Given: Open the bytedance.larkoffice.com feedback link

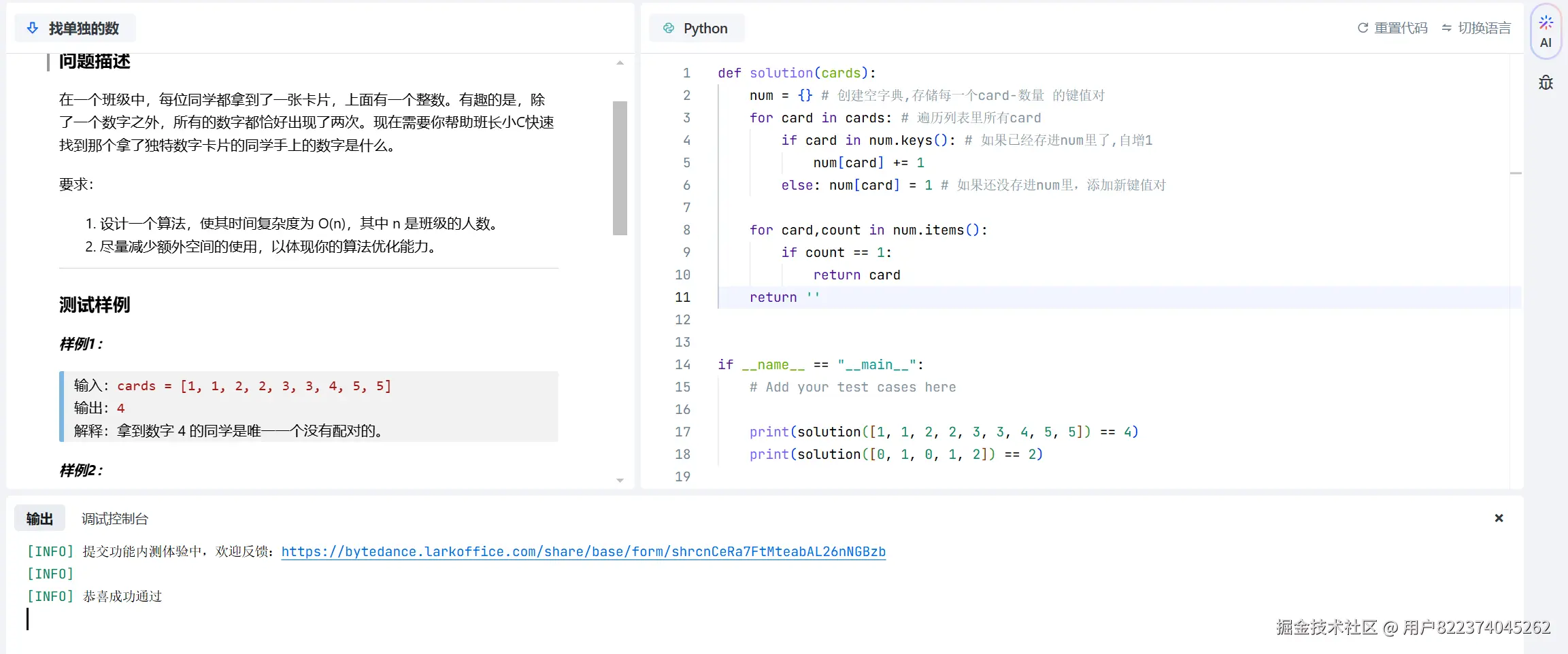Looking at the screenshot, I should pos(583,551).
